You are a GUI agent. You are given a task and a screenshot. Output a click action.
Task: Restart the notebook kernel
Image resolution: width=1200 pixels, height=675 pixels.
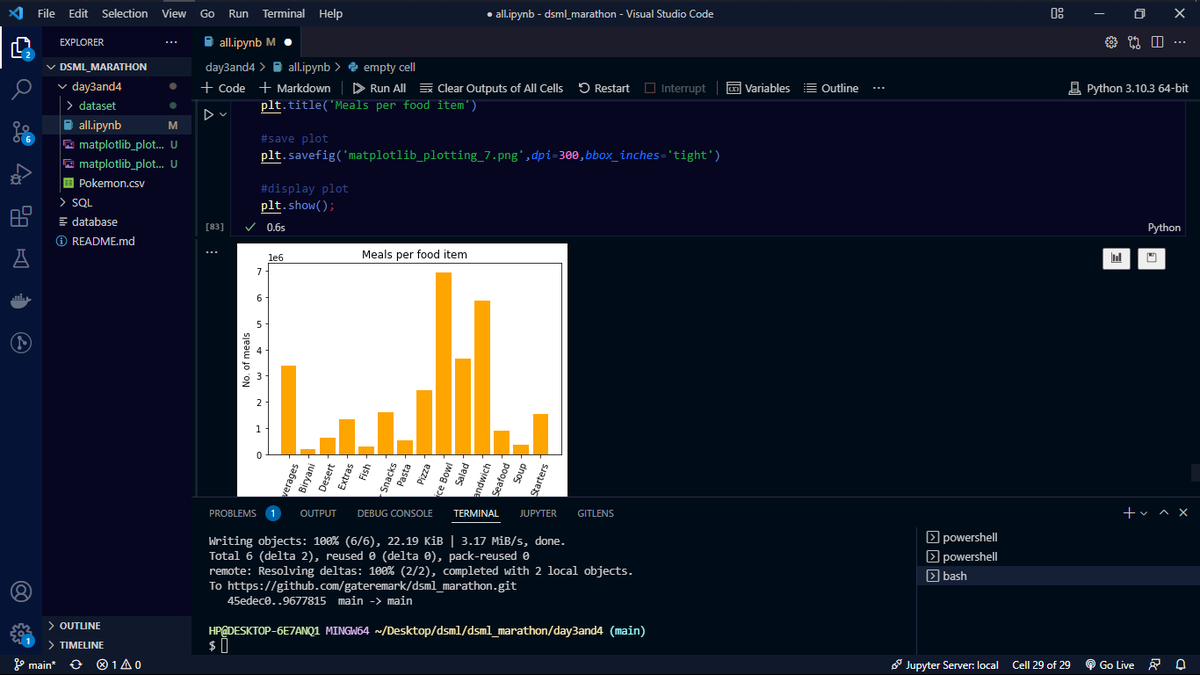[604, 88]
